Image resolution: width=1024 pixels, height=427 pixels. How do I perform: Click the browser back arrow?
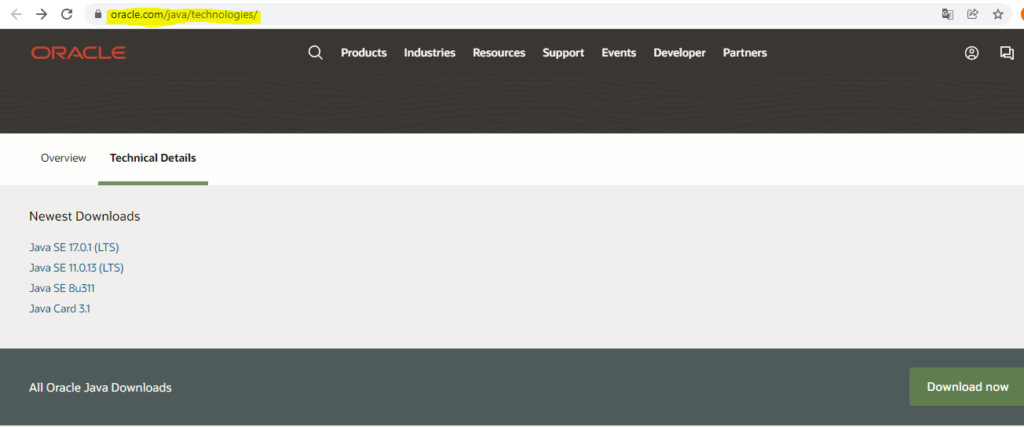[x=16, y=14]
